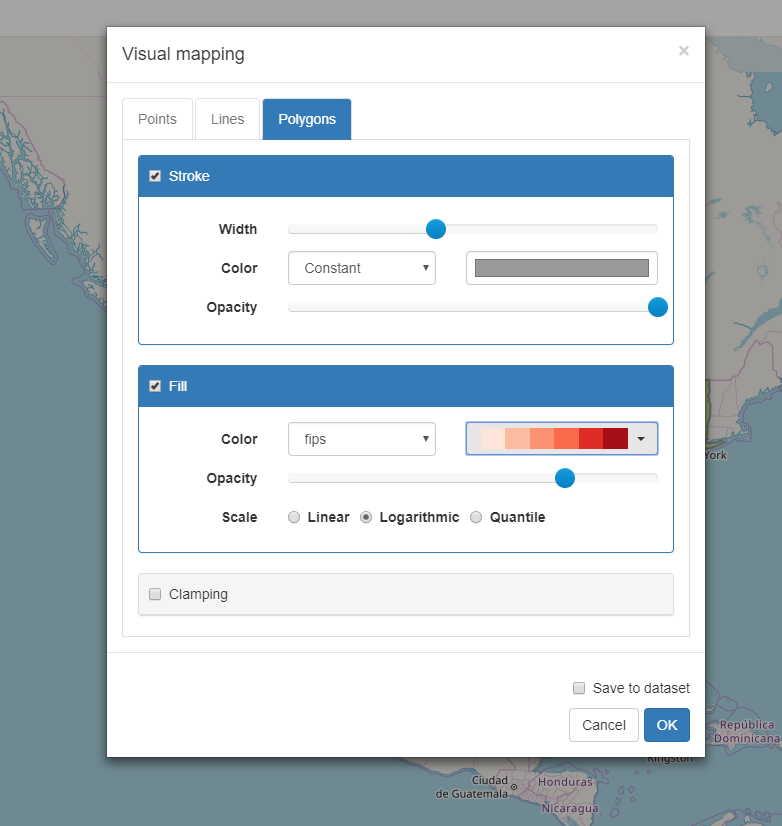The image size is (782, 826).
Task: Open the fill color fips dropdown
Action: (361, 439)
